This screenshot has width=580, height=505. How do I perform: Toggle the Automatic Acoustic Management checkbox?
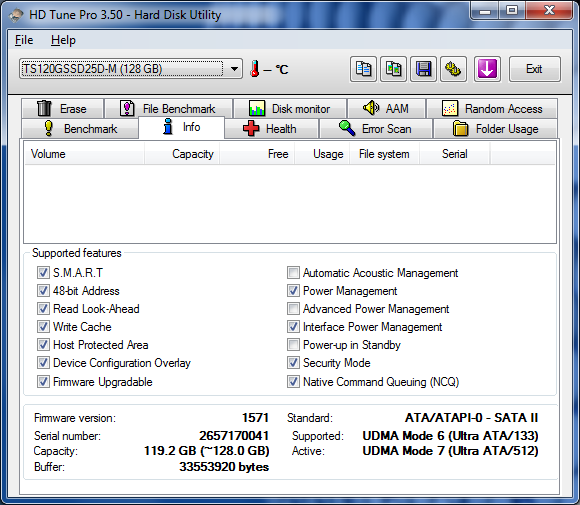point(293,273)
